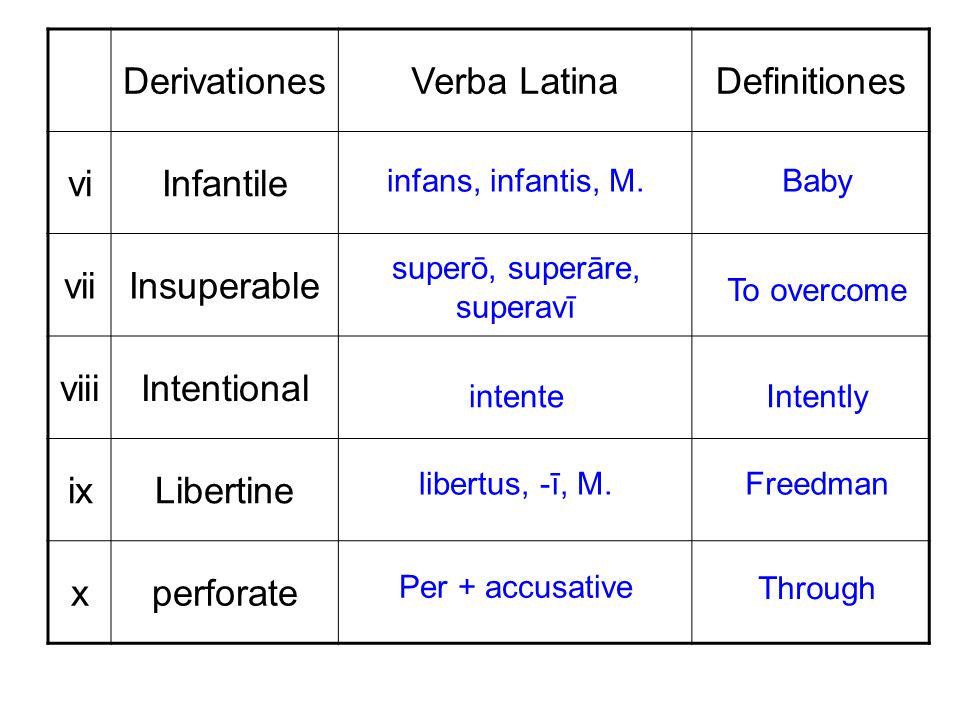
Task: Click row numeral viii
Action: pos(80,389)
